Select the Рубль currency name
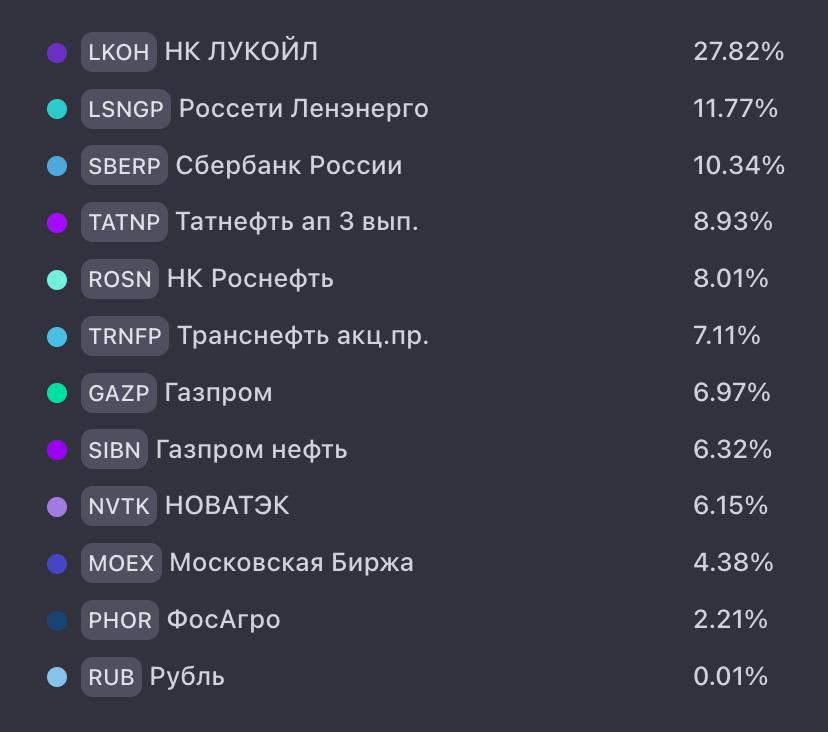This screenshot has height=732, width=828. [x=187, y=677]
